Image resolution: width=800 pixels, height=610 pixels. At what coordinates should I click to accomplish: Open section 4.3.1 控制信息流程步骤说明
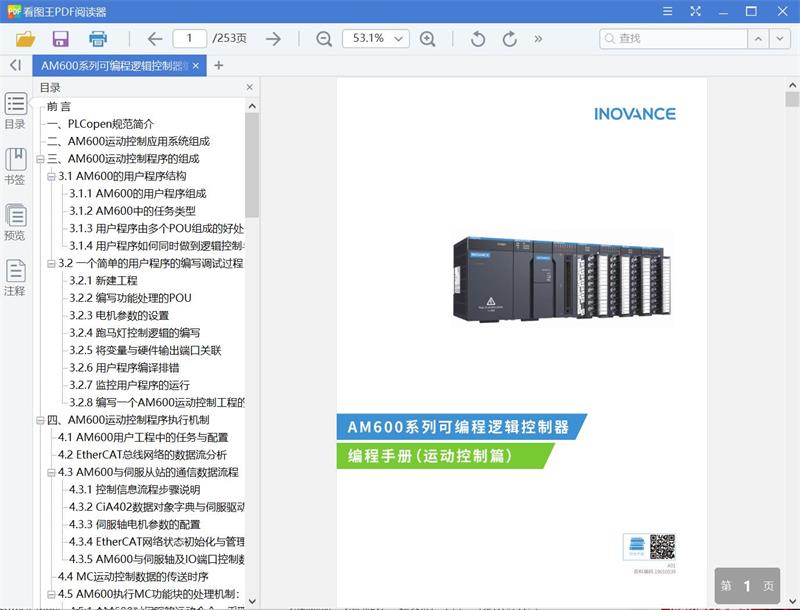tap(135, 490)
